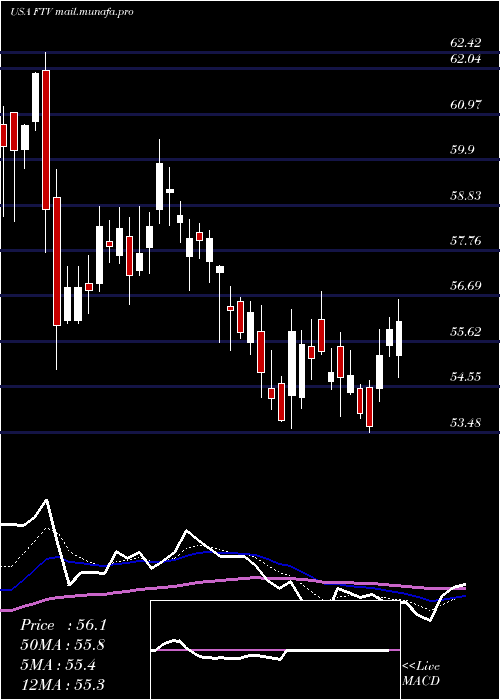Click the 54.55 price level label

coord(466,377)
